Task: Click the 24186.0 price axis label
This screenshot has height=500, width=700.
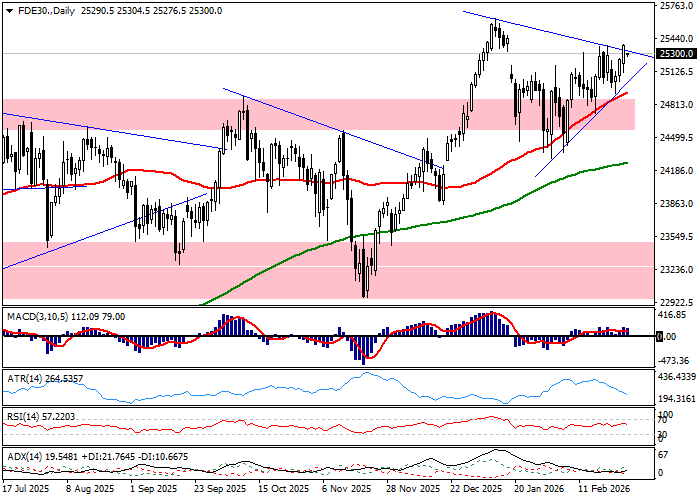Action: click(677, 171)
